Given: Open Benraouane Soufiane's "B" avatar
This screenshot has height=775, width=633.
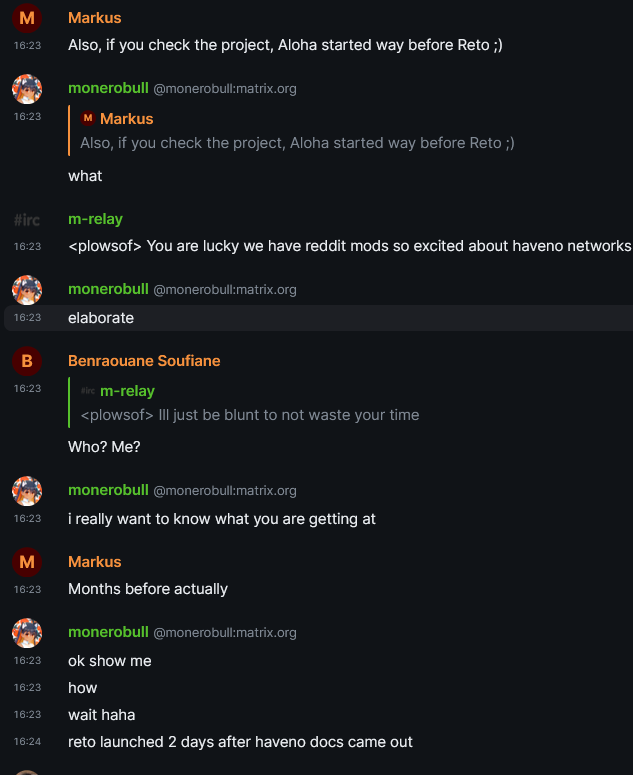Looking at the screenshot, I should coord(27,361).
